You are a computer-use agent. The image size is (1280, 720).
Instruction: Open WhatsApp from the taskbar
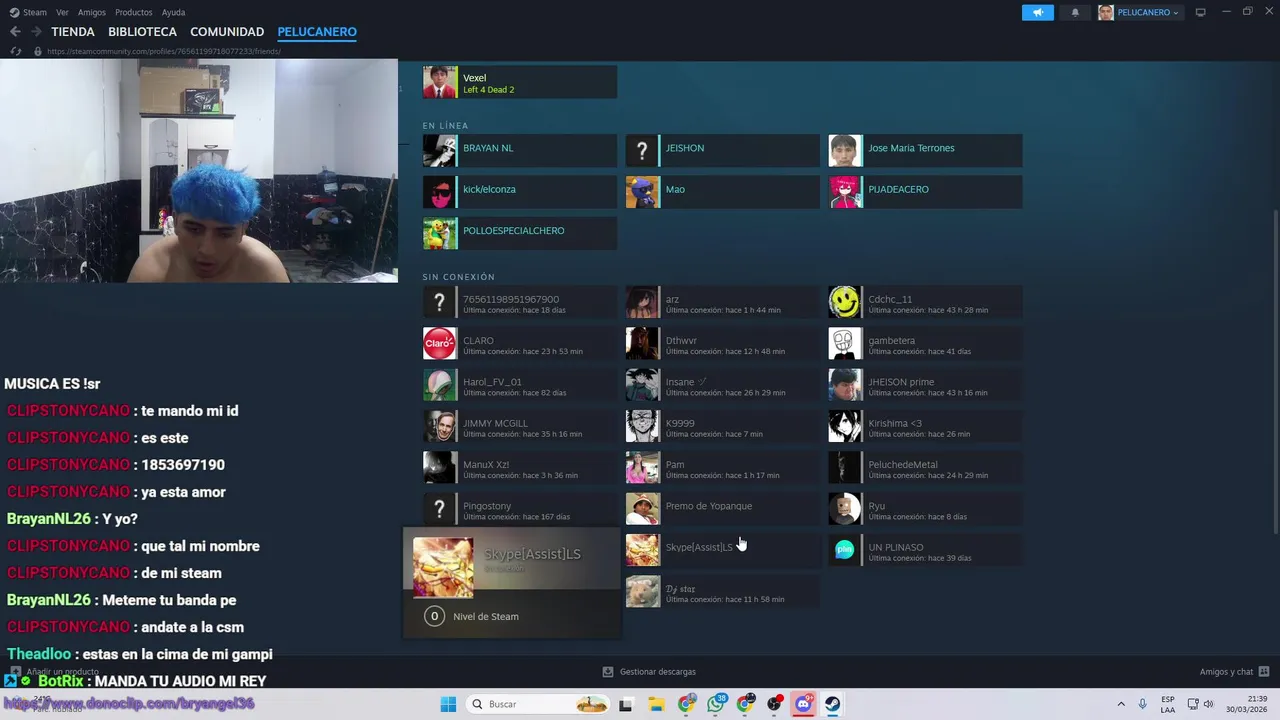pos(715,704)
